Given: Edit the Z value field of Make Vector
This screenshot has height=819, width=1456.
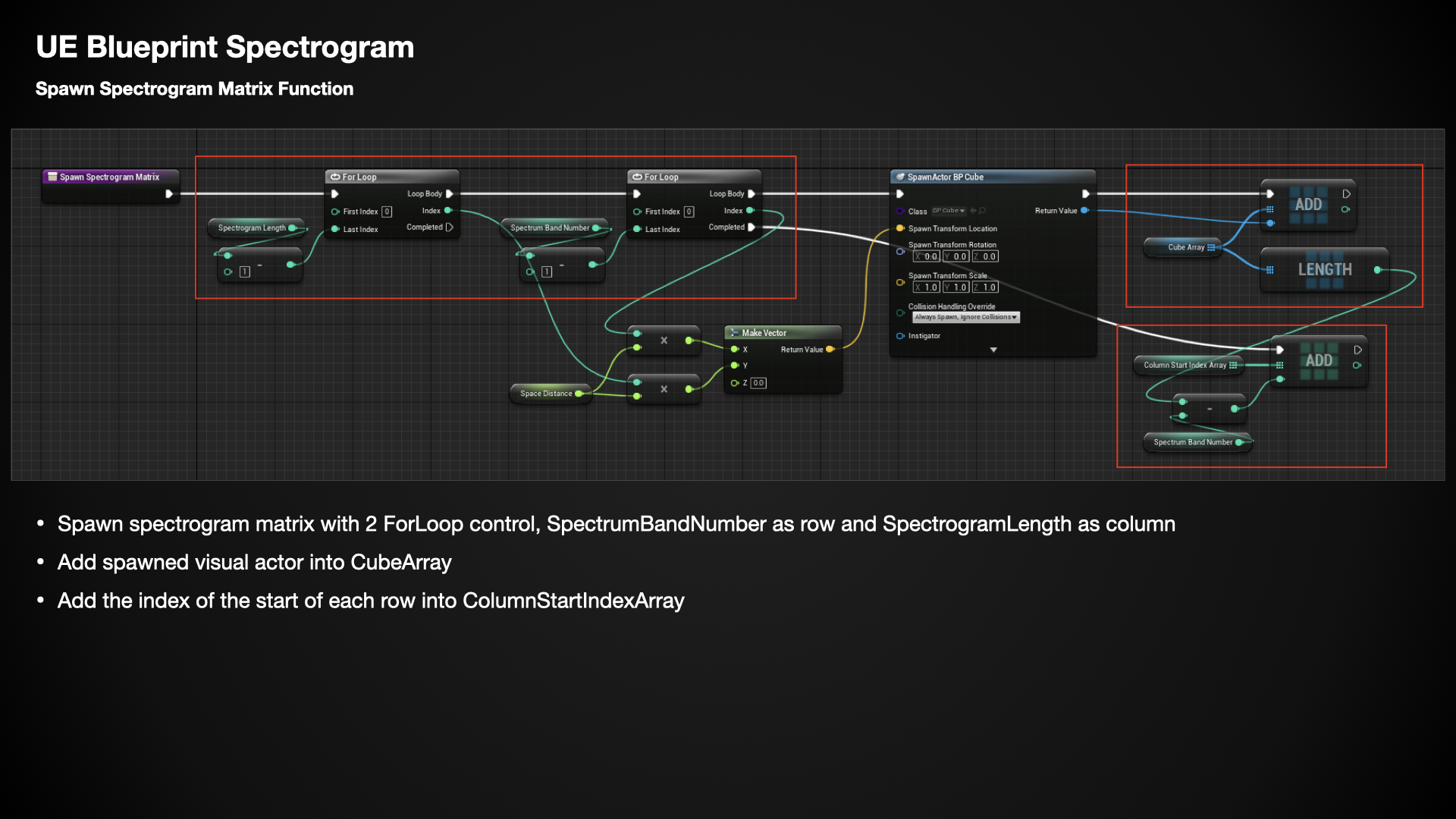Looking at the screenshot, I should [x=758, y=383].
